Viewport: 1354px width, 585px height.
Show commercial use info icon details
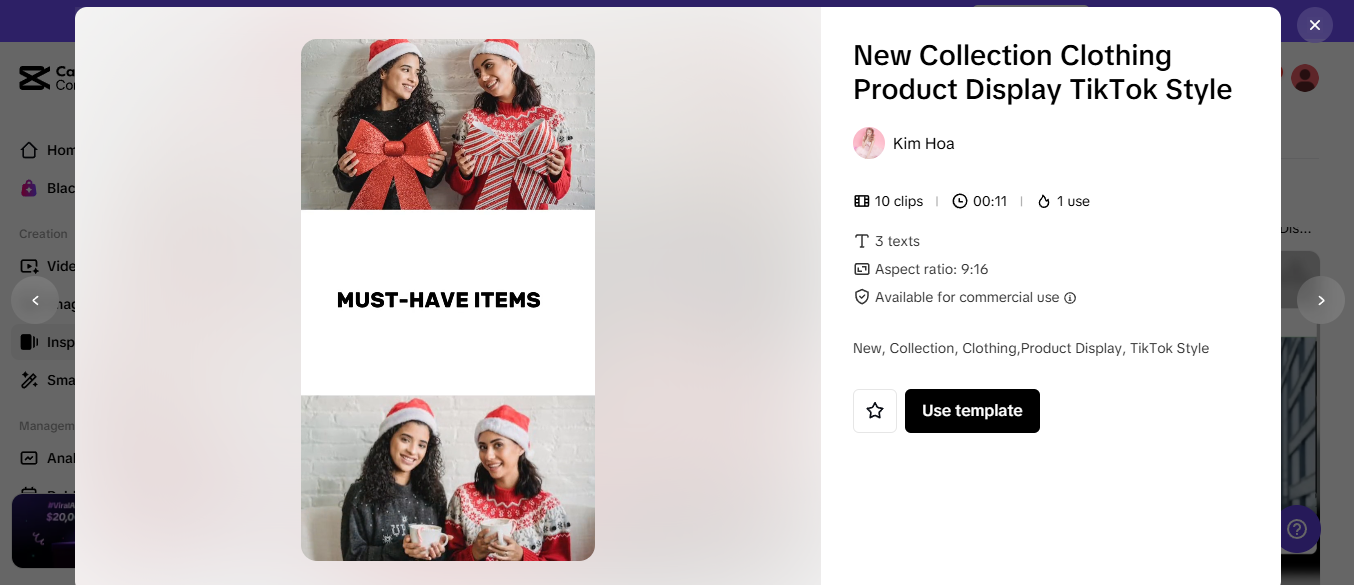click(1070, 298)
